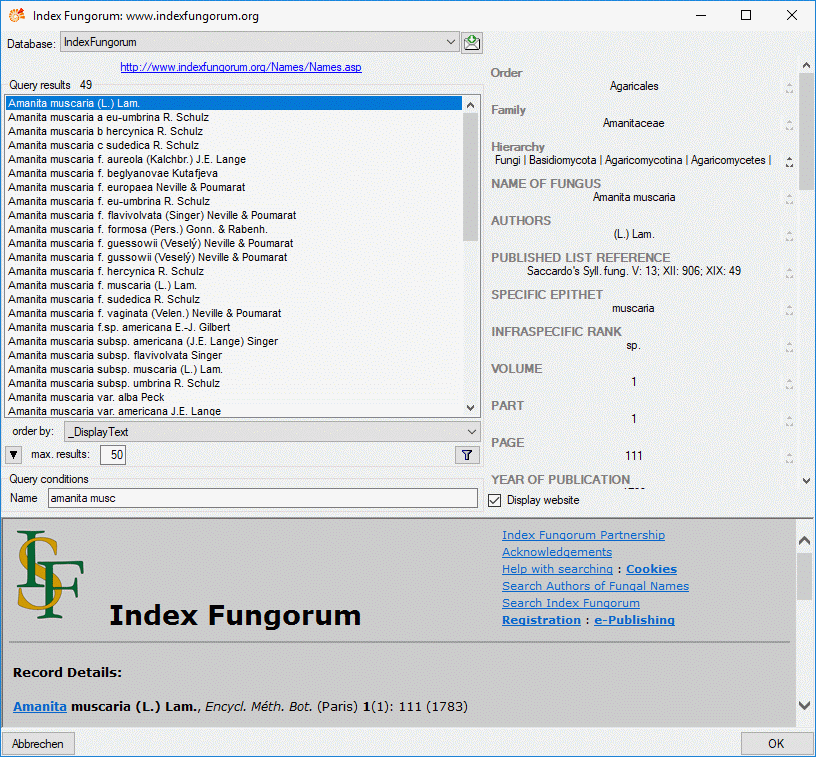
Task: Click the Registration link
Action: tap(541, 620)
